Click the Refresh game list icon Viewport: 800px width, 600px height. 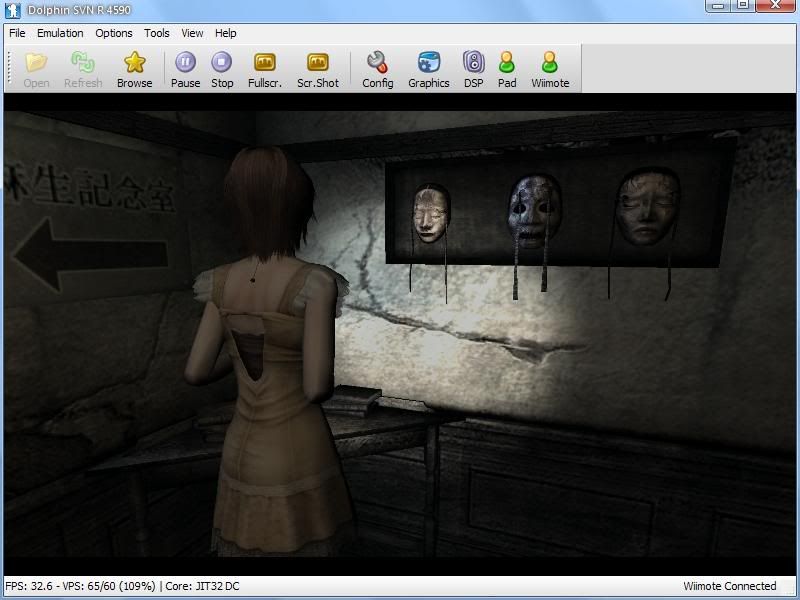(x=83, y=69)
